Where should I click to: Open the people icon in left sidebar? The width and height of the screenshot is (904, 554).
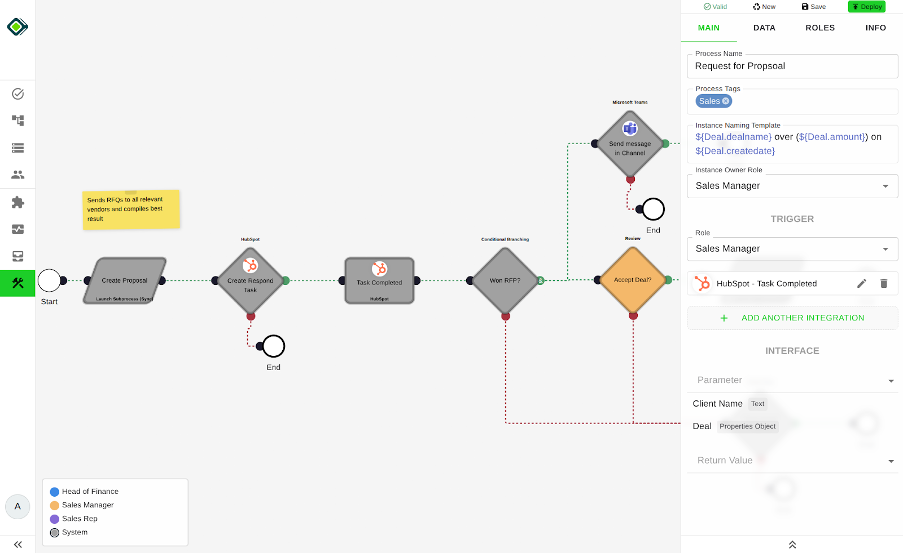point(17,174)
